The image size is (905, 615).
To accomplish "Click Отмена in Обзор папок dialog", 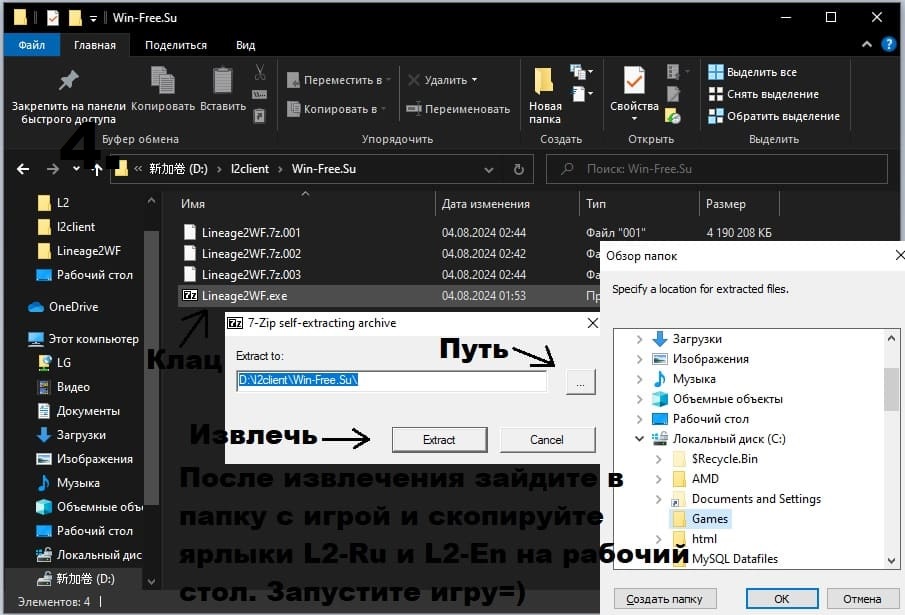I will point(862,599).
